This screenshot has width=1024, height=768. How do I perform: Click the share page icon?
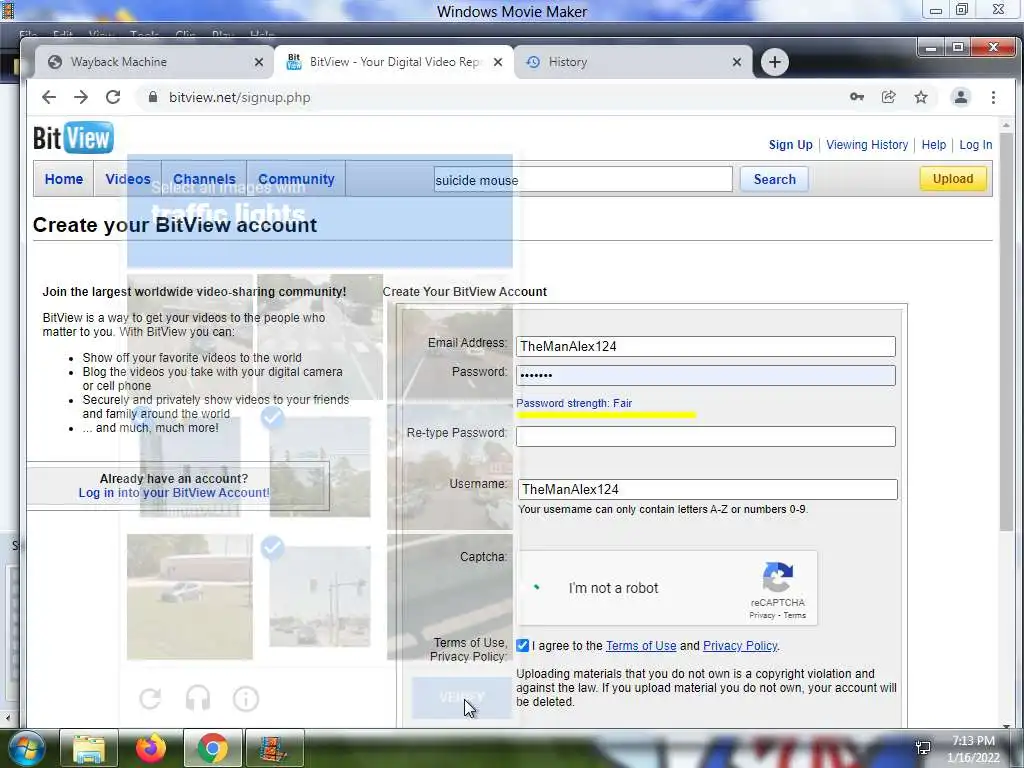click(x=889, y=97)
